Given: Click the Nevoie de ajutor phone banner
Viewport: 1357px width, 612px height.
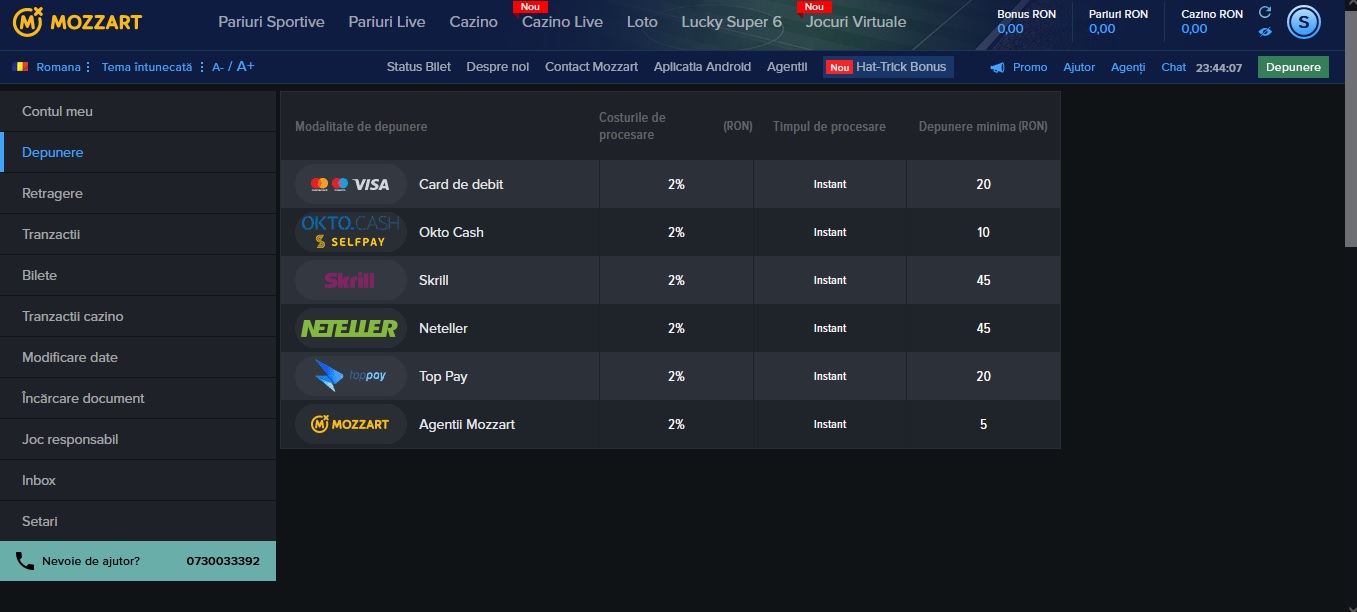Looking at the screenshot, I should 138,561.
